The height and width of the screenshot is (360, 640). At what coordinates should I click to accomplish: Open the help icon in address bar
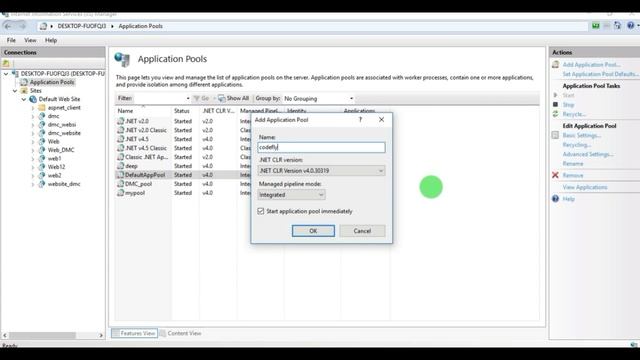point(631,26)
